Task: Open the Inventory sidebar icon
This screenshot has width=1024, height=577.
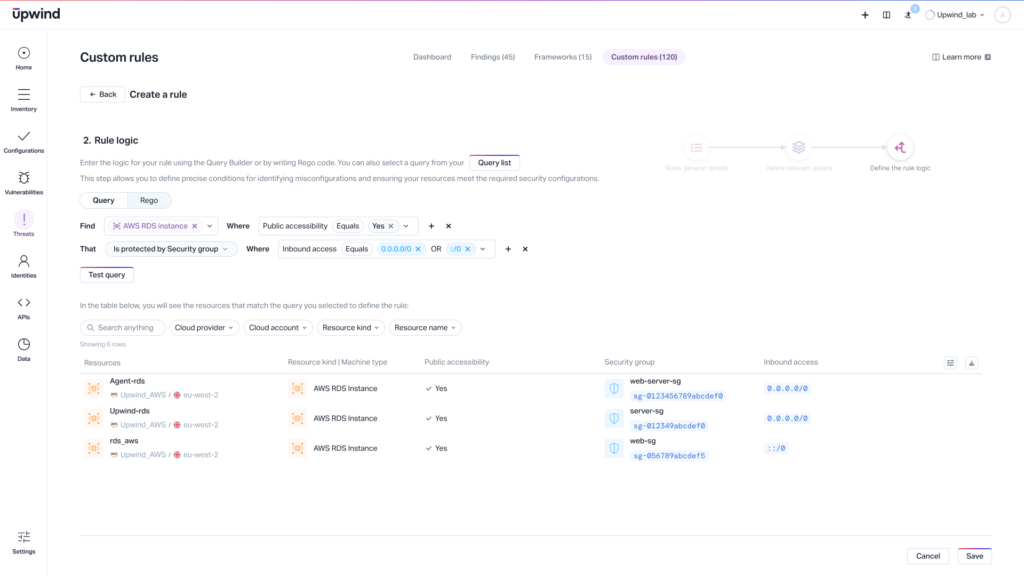Action: 24,95
